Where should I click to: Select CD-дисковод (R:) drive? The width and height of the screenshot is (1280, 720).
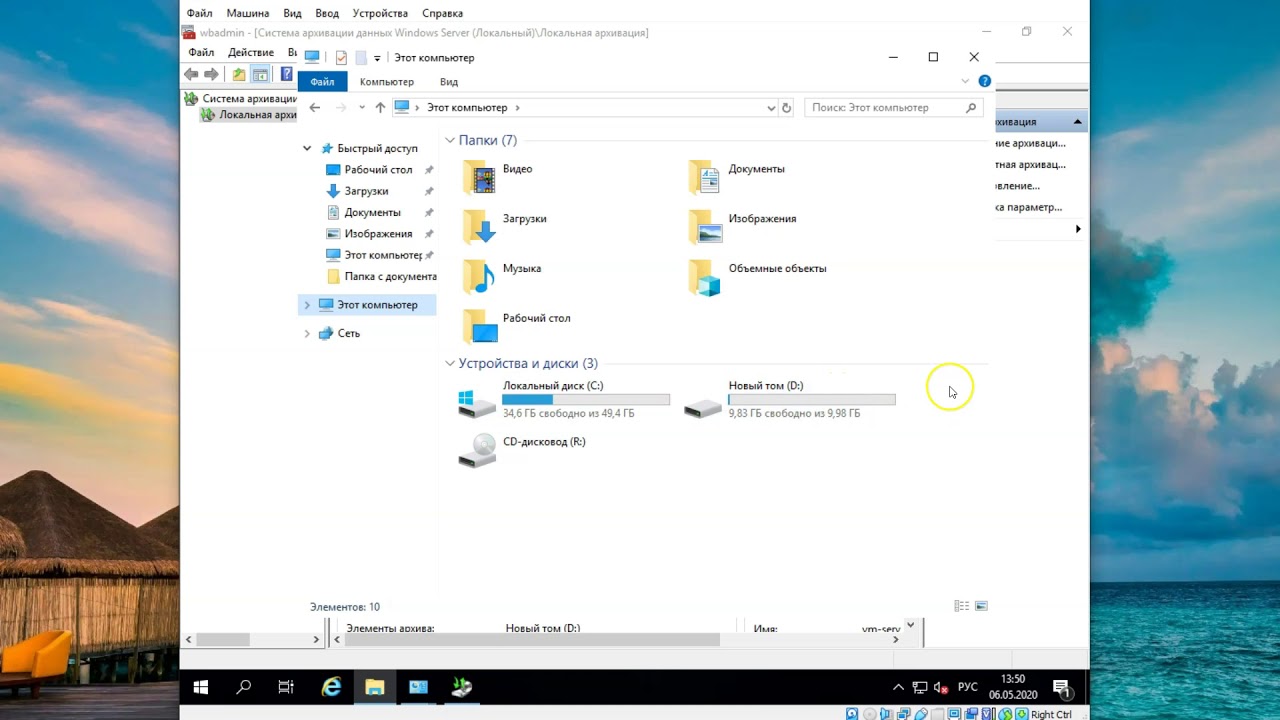pyautogui.click(x=522, y=450)
